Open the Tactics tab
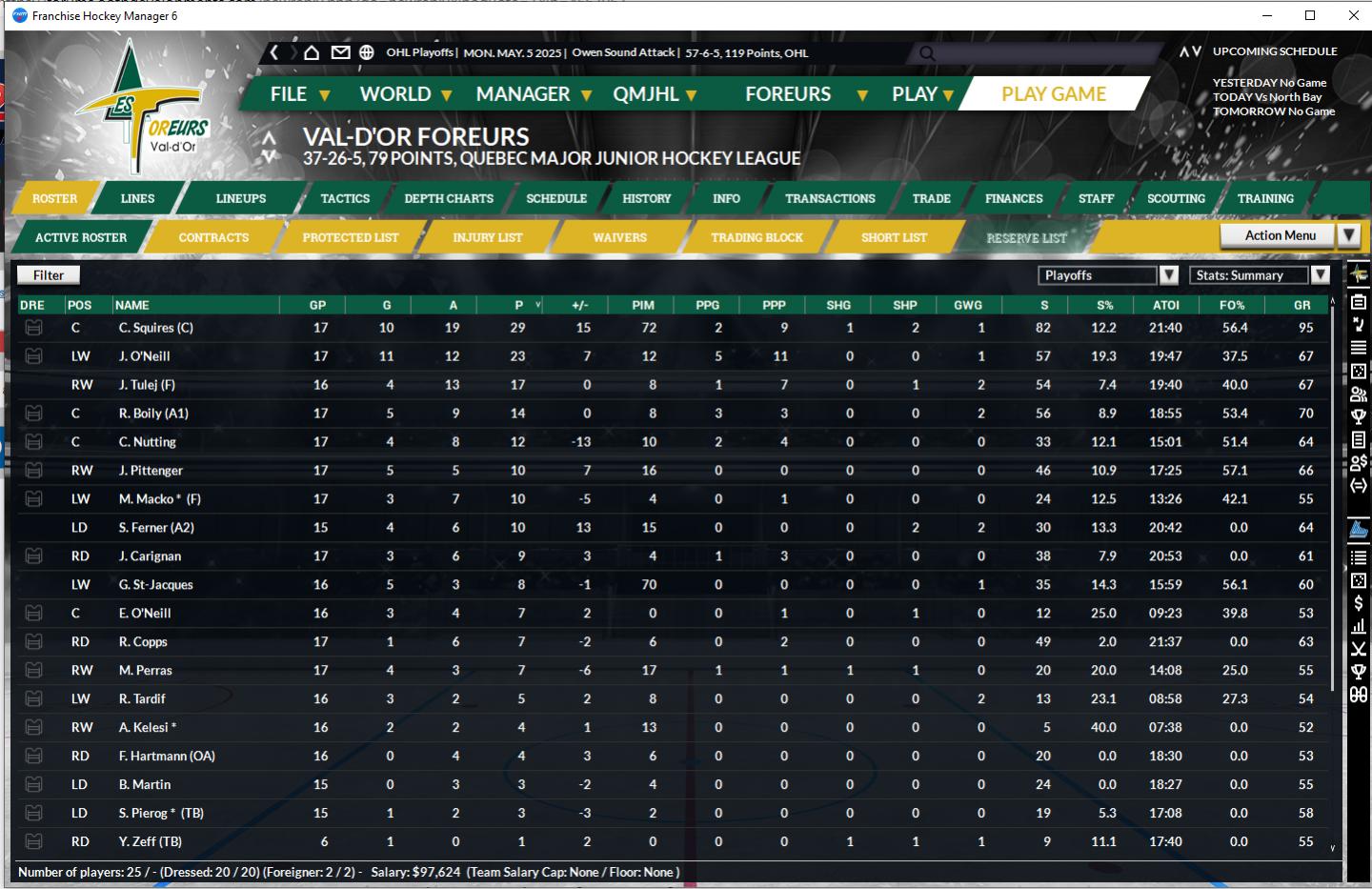Image resolution: width=1372 pixels, height=889 pixels. pos(345,198)
